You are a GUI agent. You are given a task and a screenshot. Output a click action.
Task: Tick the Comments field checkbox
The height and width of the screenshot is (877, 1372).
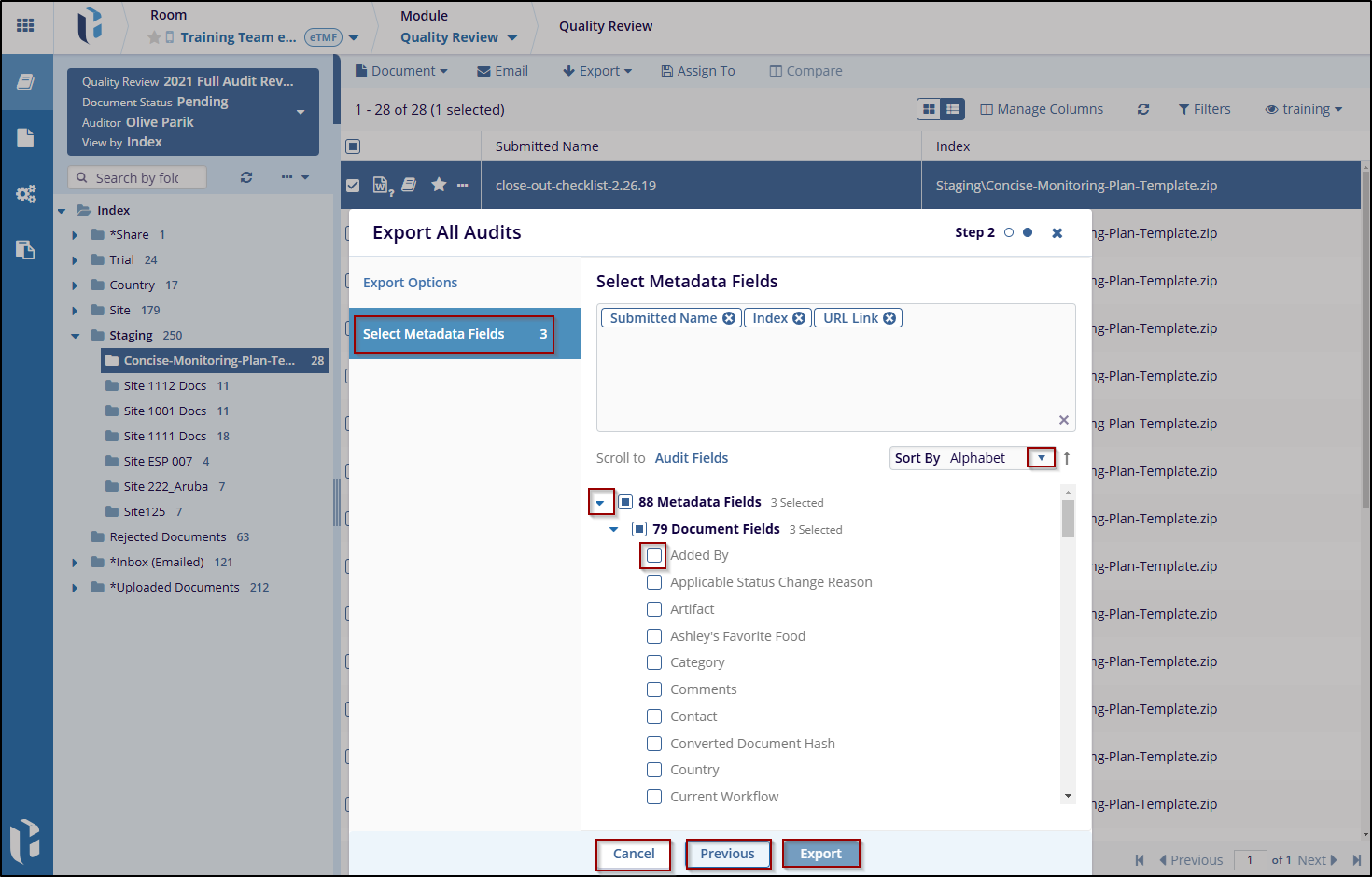click(x=654, y=689)
